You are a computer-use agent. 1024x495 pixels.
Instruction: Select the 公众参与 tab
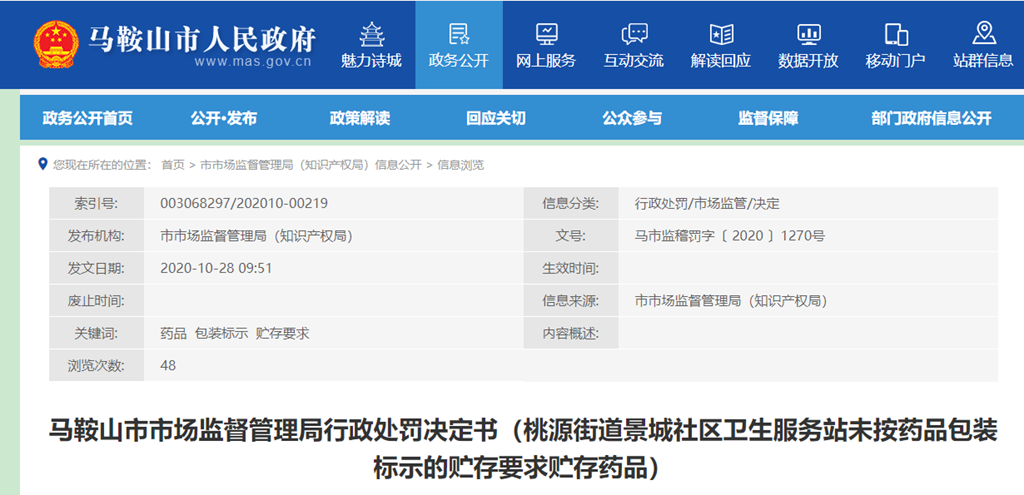[x=632, y=118]
